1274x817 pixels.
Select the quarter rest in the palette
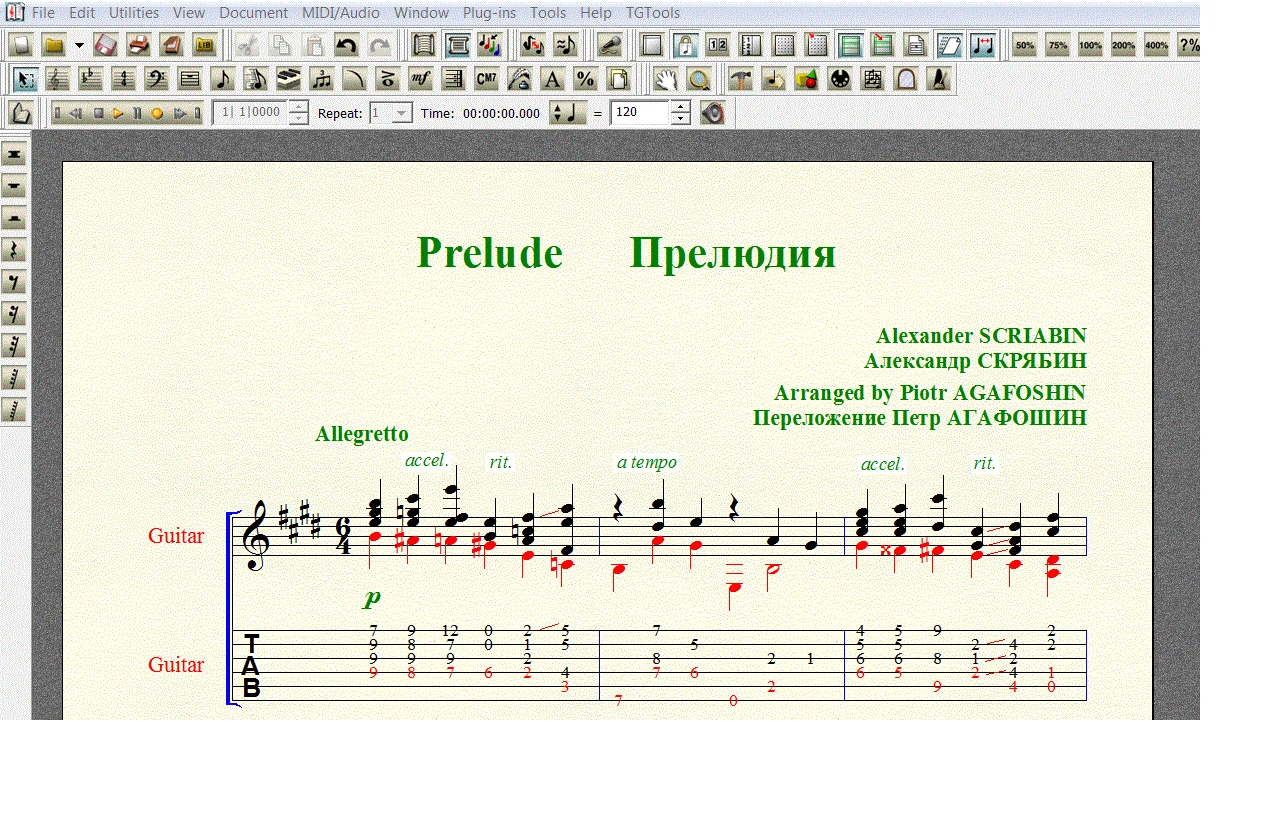pos(15,251)
